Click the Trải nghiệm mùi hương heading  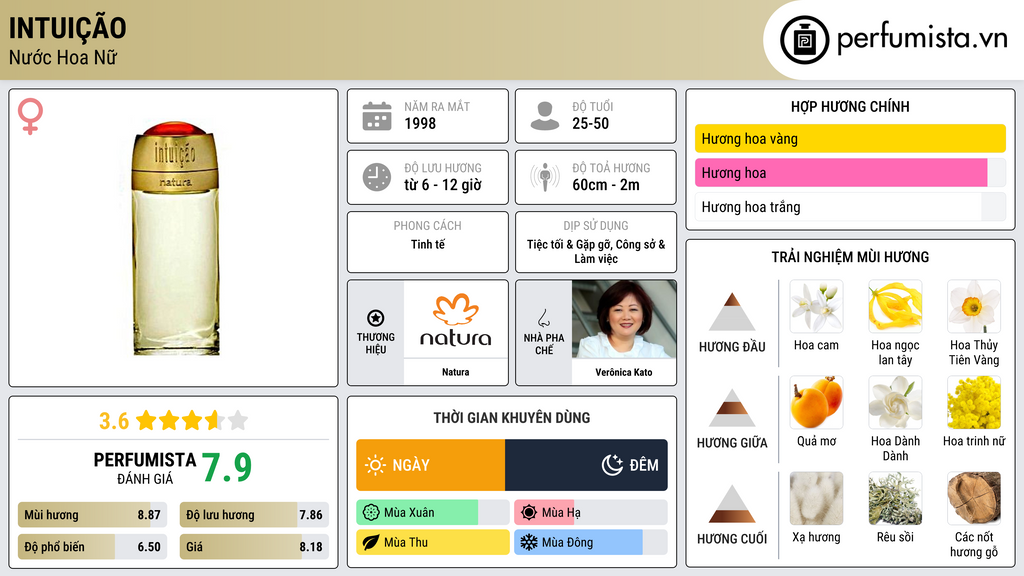coord(850,257)
